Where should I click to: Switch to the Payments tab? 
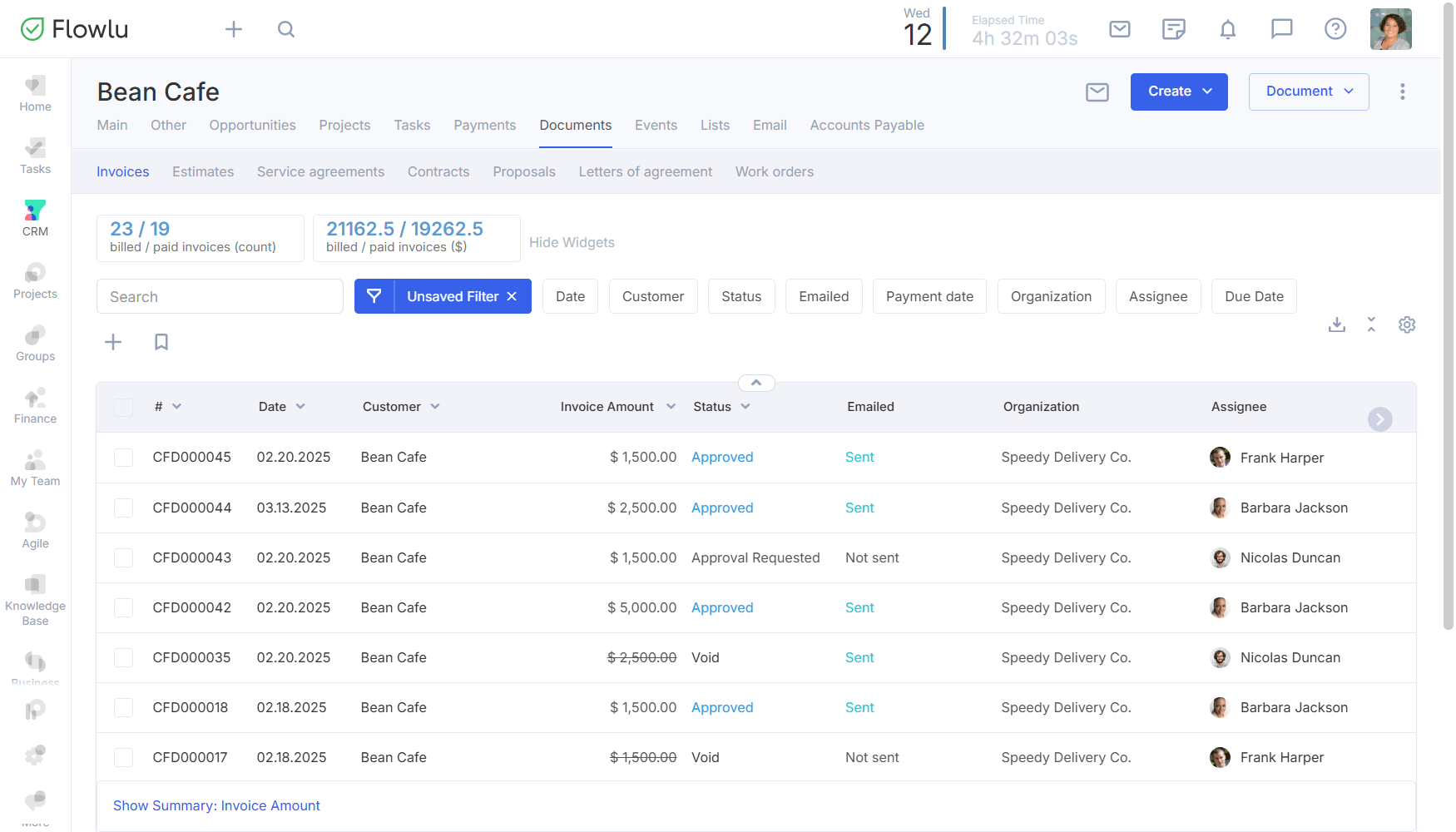coord(484,125)
